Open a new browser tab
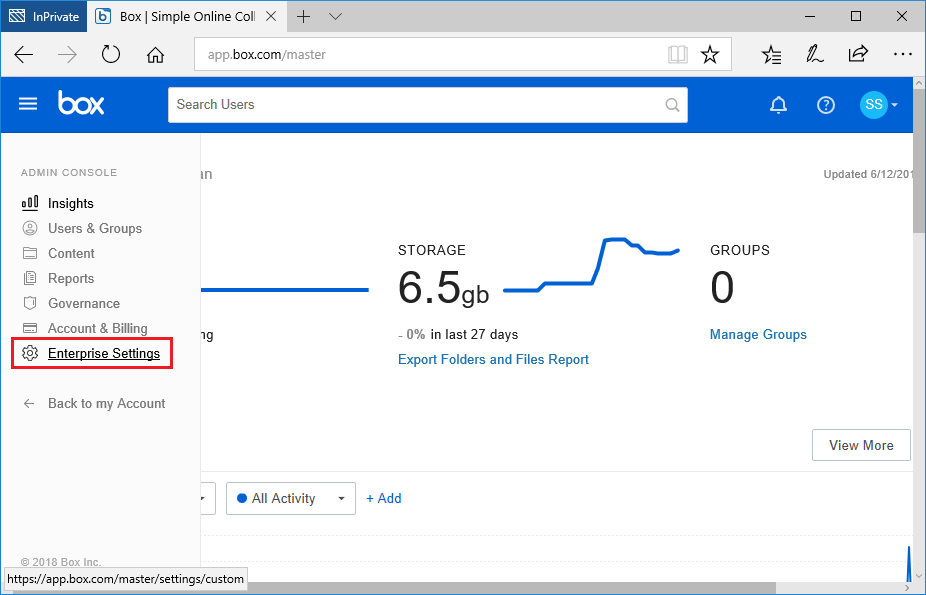 coord(304,17)
